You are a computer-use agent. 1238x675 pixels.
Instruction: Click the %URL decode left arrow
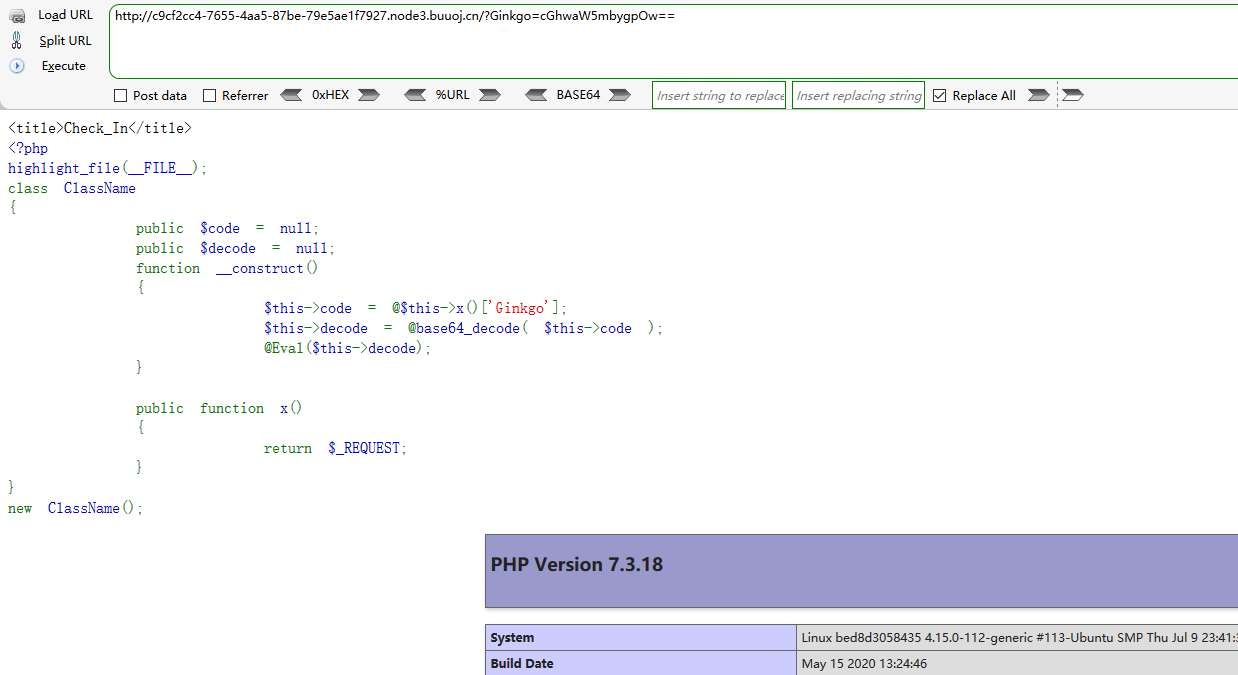(x=415, y=94)
